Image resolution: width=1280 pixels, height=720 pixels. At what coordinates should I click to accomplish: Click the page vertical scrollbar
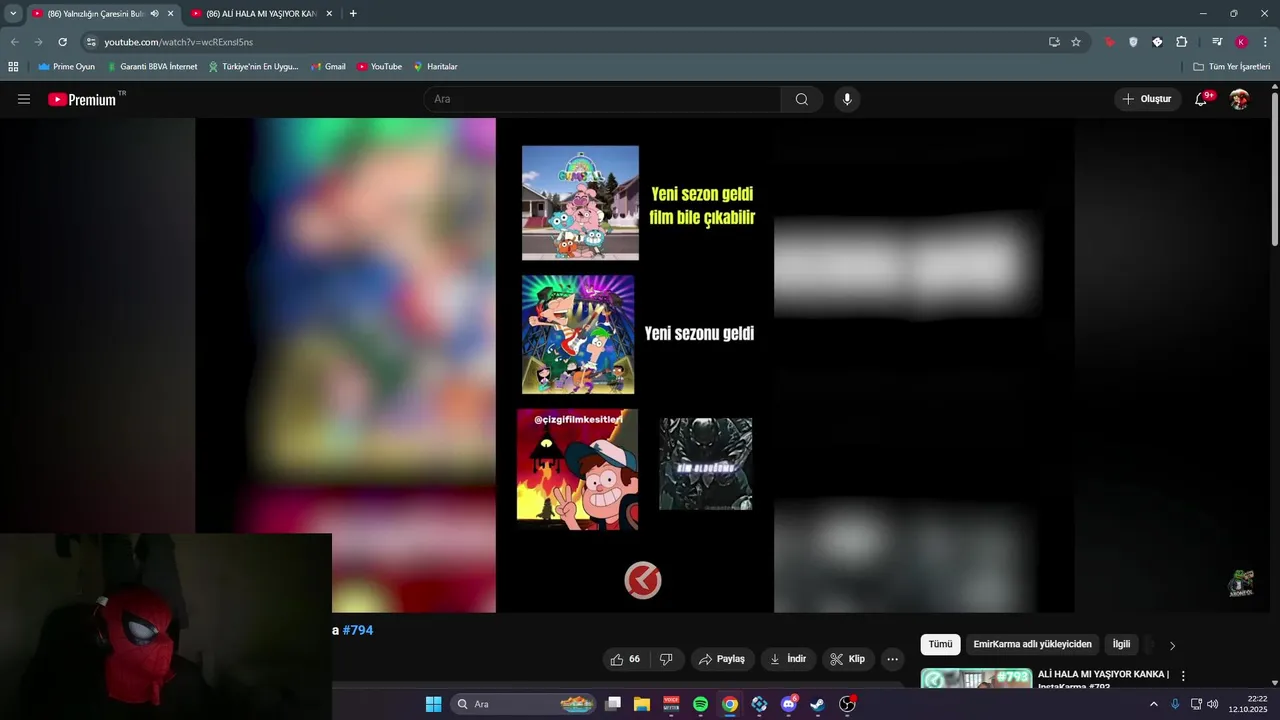click(1274, 170)
